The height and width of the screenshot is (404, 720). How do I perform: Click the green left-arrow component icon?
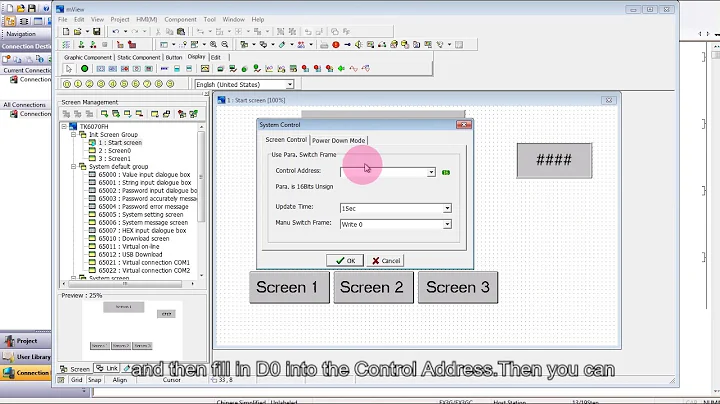(341, 69)
